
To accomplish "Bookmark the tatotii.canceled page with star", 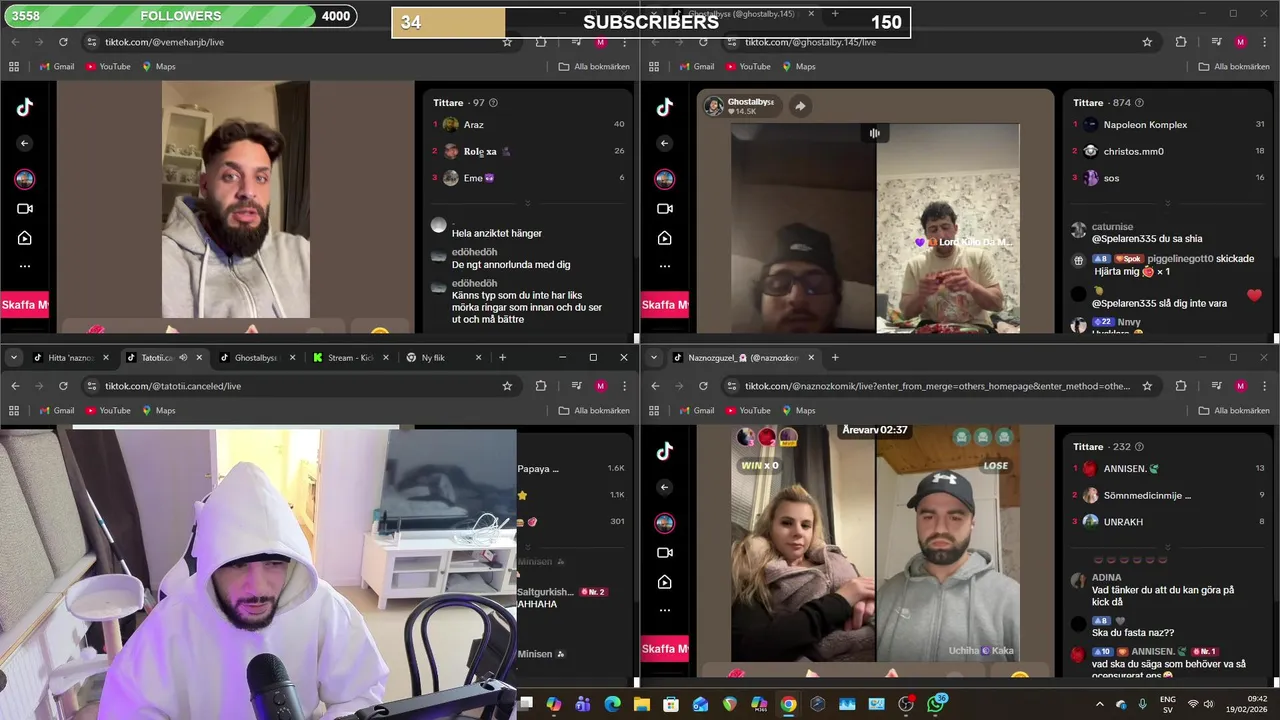I will click(x=507, y=386).
